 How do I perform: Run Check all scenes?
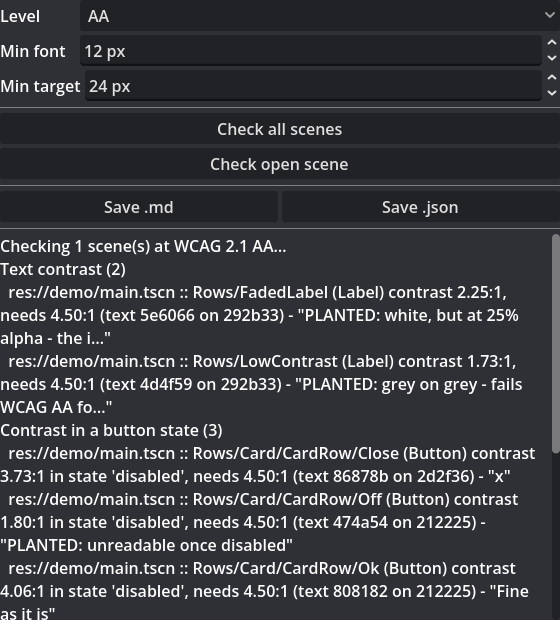tap(280, 129)
